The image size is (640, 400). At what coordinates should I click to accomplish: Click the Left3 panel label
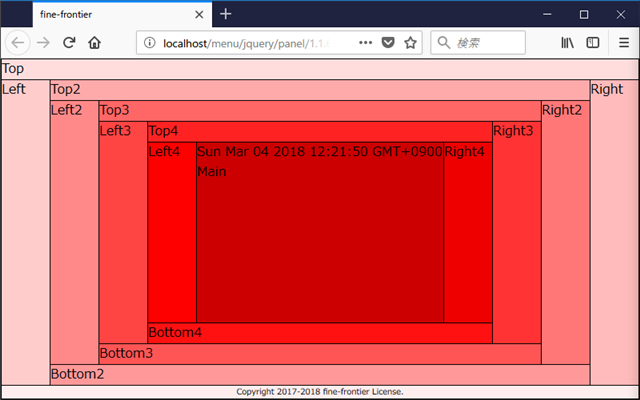tap(116, 131)
